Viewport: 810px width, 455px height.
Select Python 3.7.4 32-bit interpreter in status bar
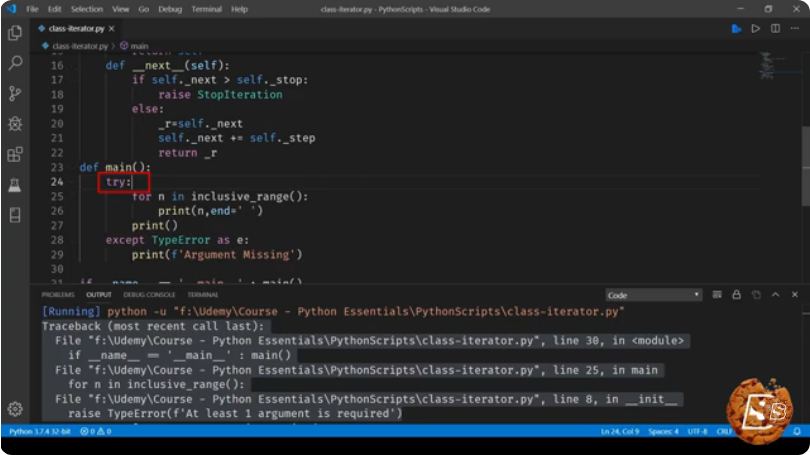(x=40, y=432)
